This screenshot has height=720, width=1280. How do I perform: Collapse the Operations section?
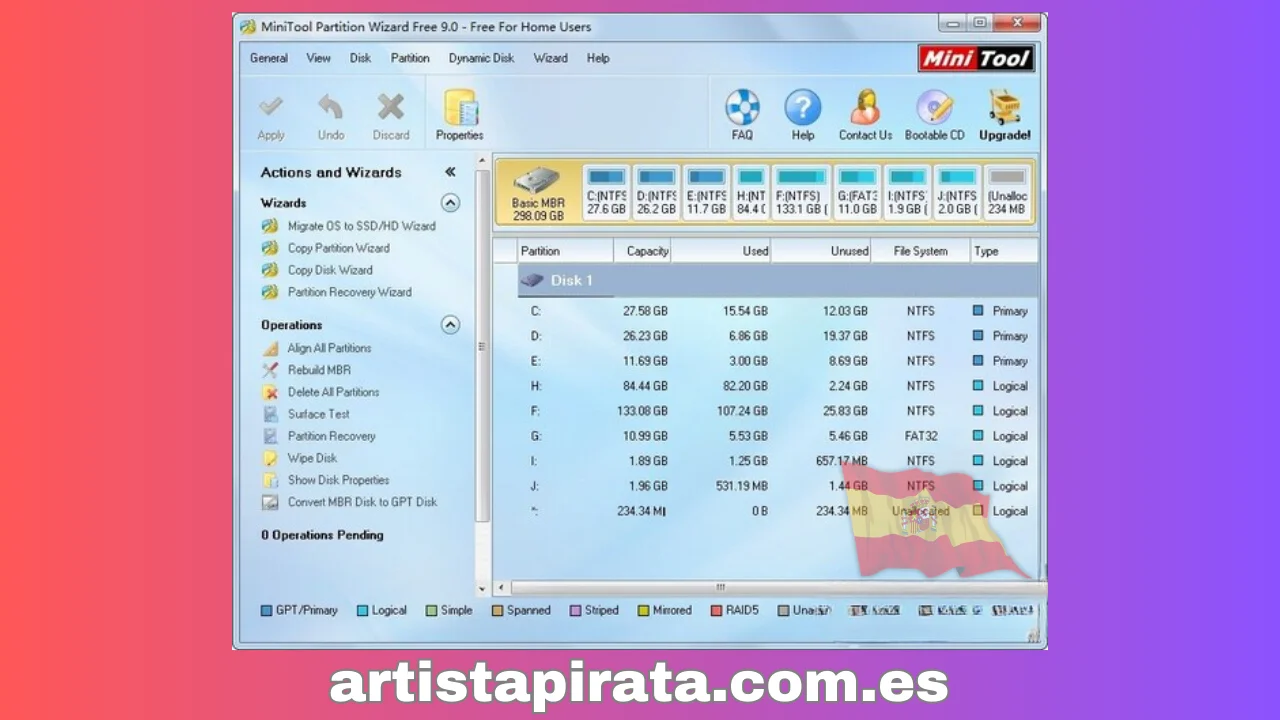pyautogui.click(x=451, y=325)
